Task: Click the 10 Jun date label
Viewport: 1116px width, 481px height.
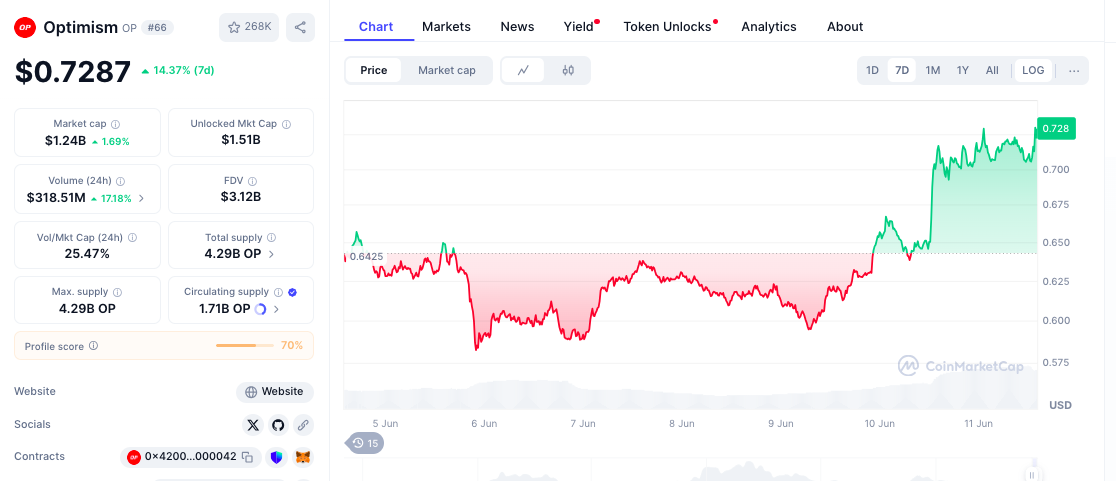Action: [880, 423]
